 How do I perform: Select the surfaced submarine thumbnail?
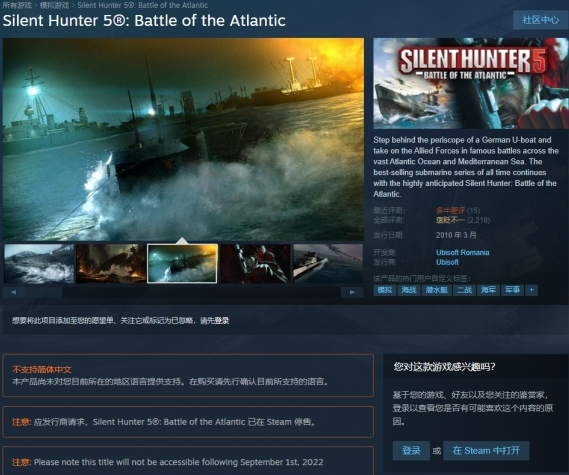point(328,264)
